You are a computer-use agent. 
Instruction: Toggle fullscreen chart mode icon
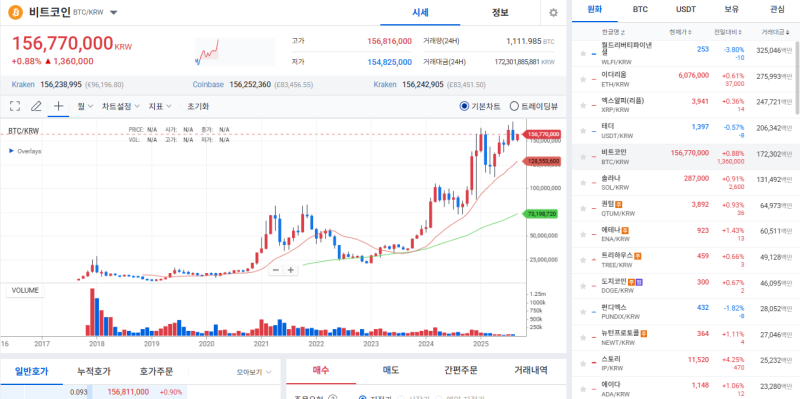coord(15,106)
